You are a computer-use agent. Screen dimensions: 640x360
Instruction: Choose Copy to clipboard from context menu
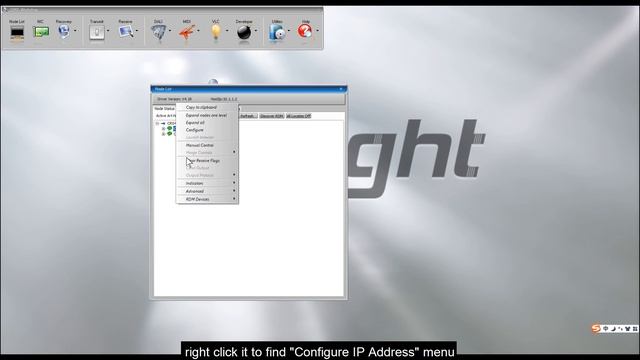pos(207,107)
